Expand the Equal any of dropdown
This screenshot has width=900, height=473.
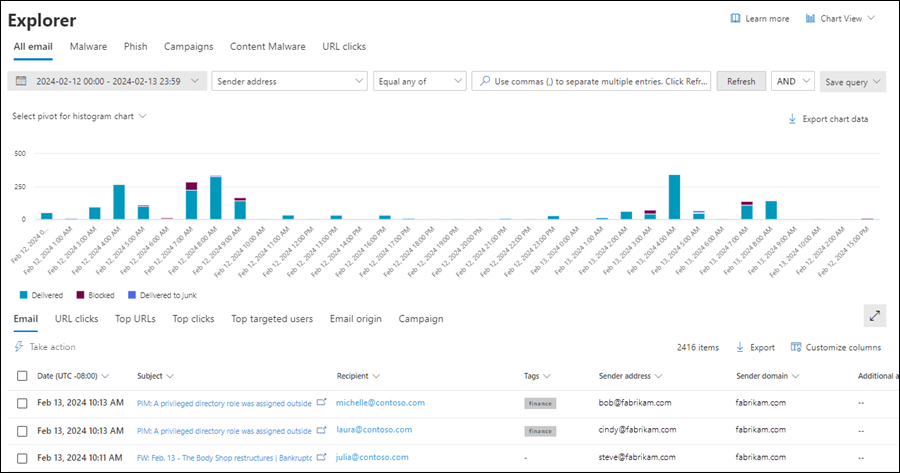click(x=418, y=81)
